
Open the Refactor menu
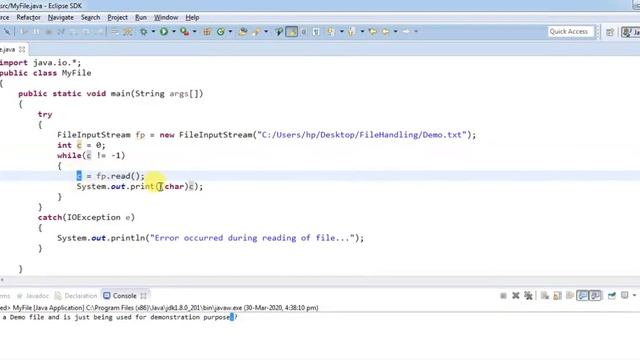click(28, 18)
